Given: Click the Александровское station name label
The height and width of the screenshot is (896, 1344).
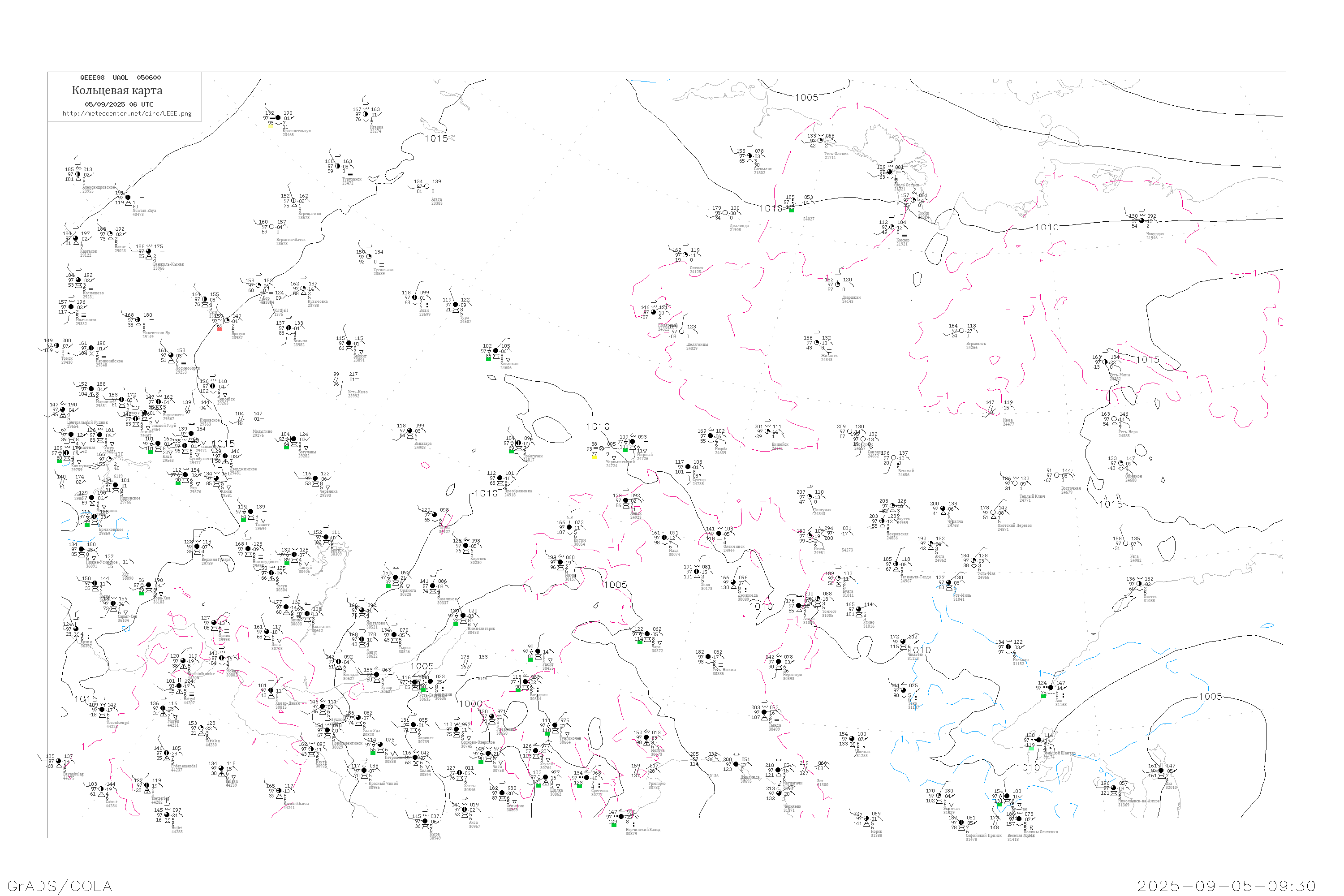Looking at the screenshot, I should tap(98, 187).
